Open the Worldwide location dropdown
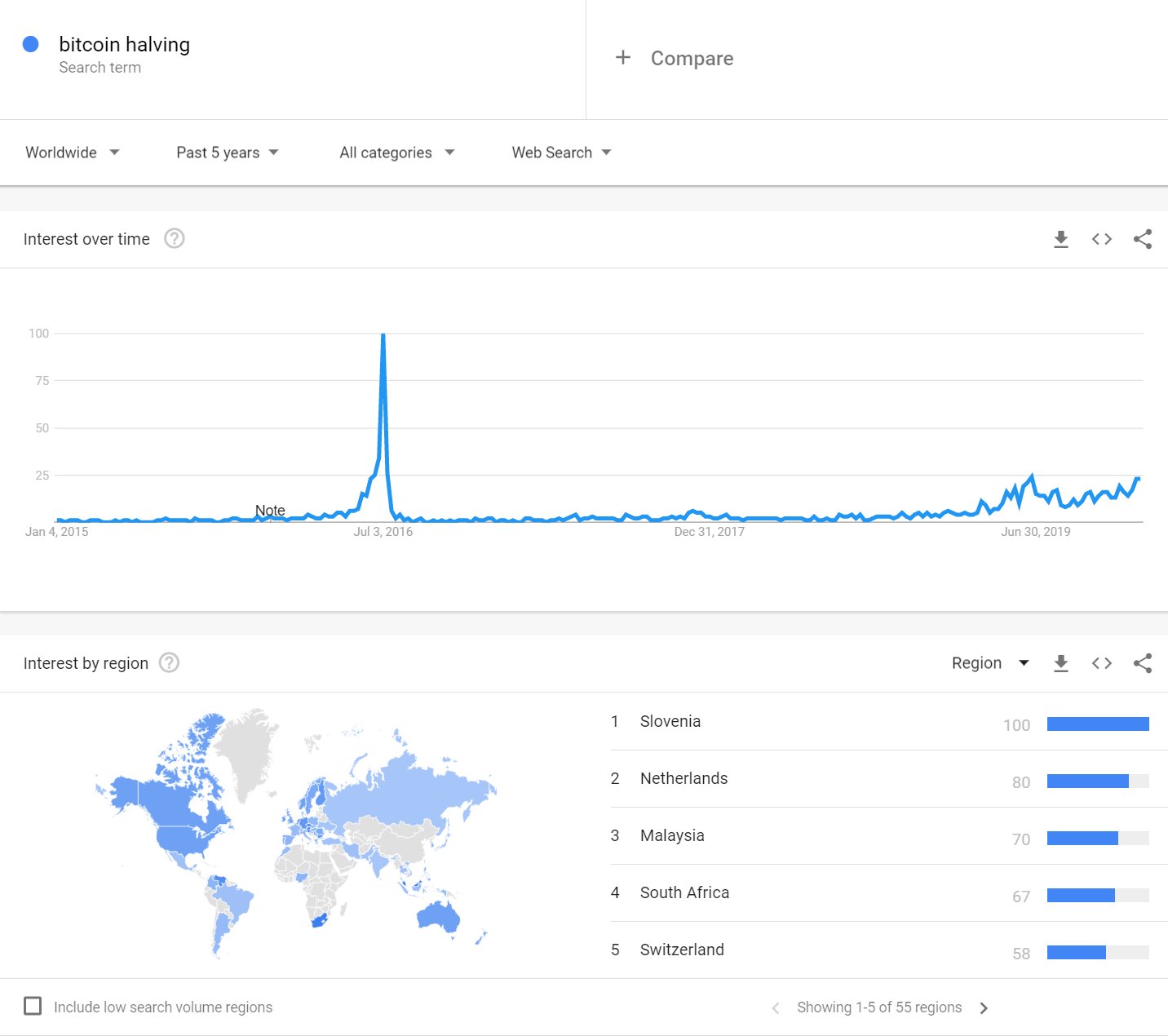 pos(73,153)
